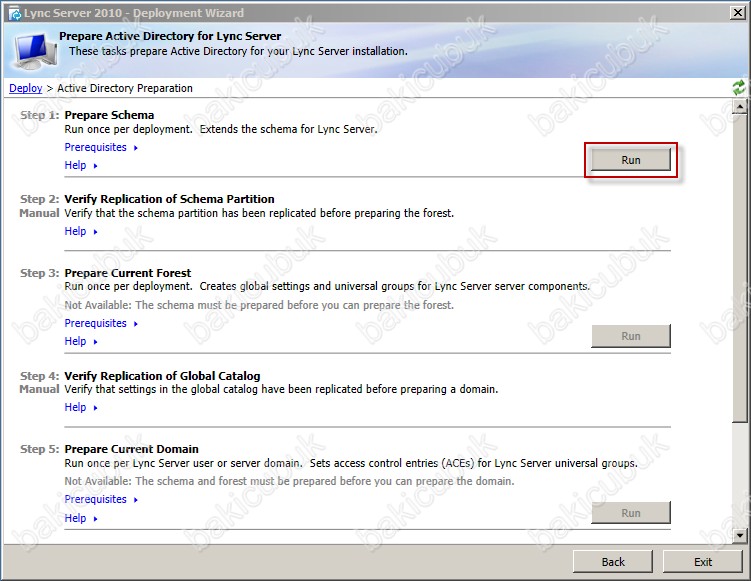The width and height of the screenshot is (751, 581).
Task: Close the Deployment Wizard window
Action: click(737, 13)
